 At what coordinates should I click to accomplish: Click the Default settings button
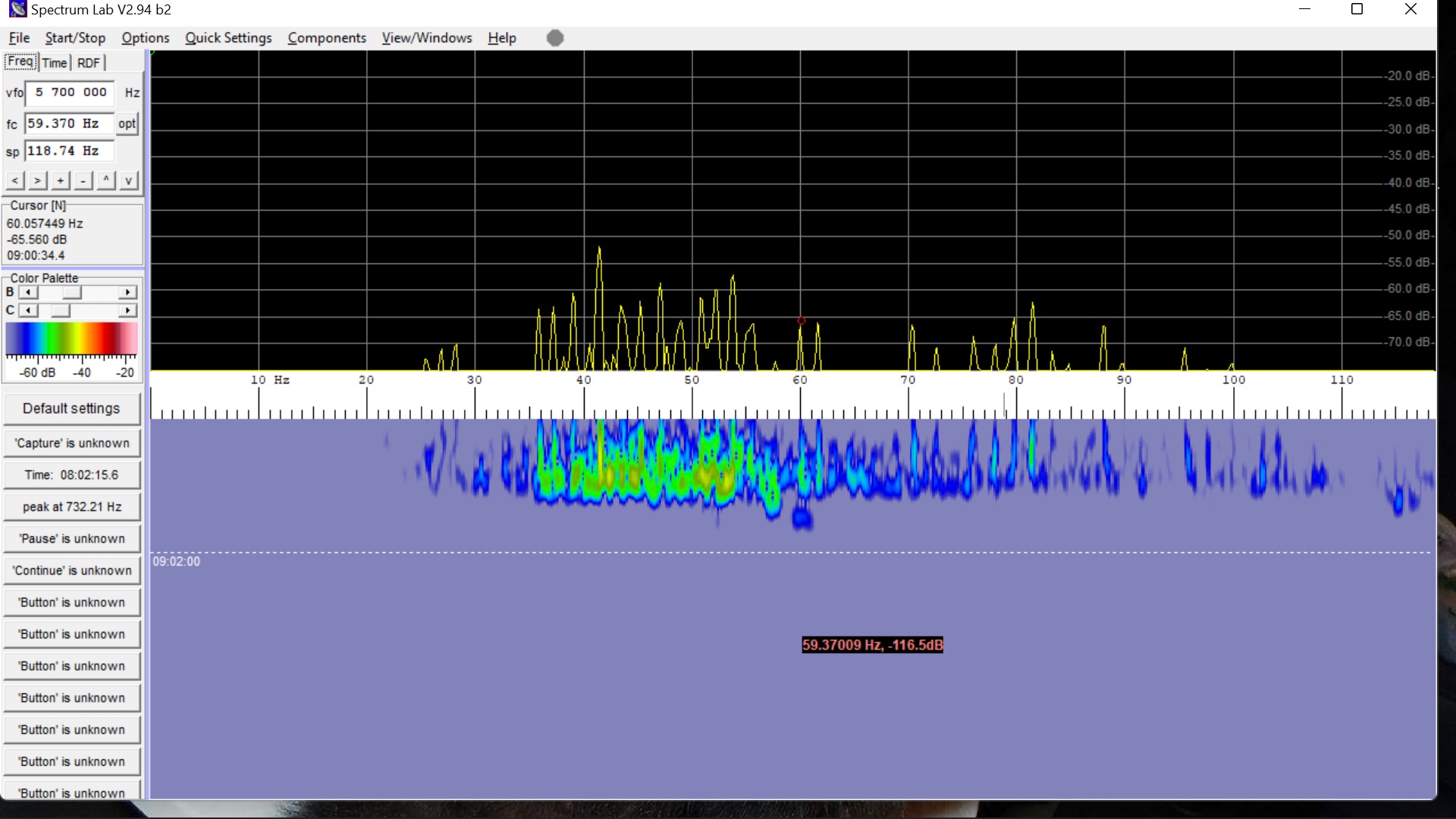click(x=71, y=409)
